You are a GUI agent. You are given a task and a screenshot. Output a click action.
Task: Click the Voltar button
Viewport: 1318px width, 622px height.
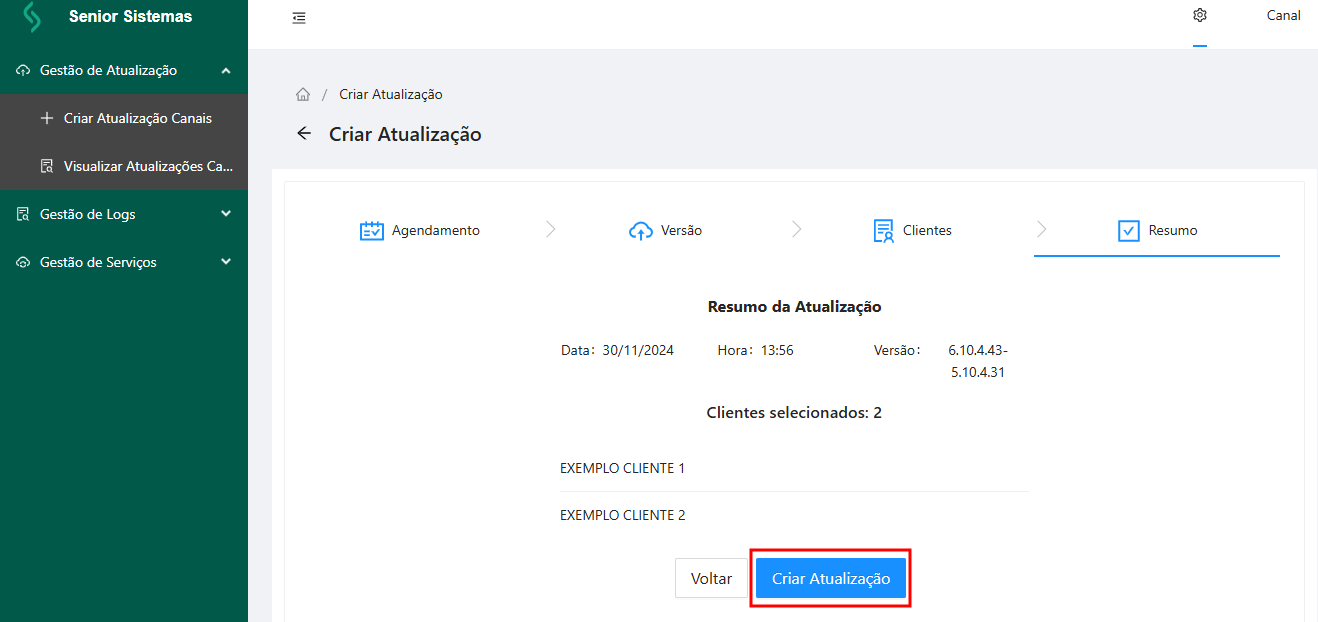(712, 578)
